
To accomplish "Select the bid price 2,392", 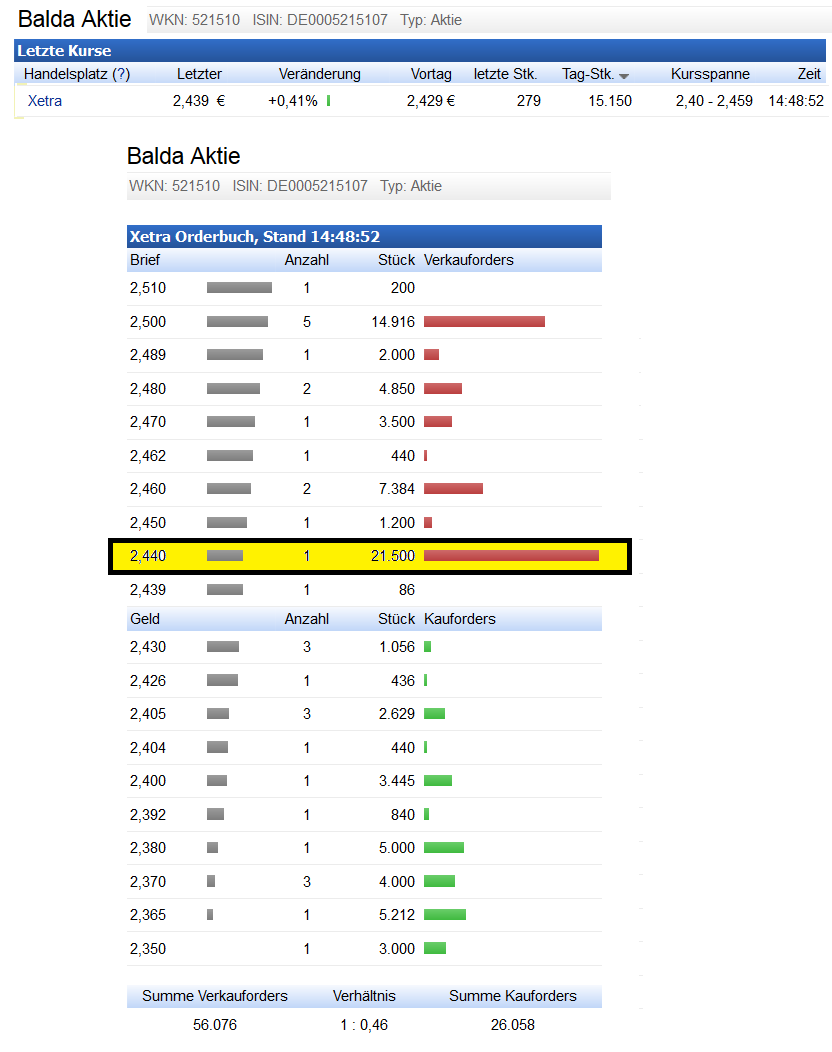I will pyautogui.click(x=148, y=815).
